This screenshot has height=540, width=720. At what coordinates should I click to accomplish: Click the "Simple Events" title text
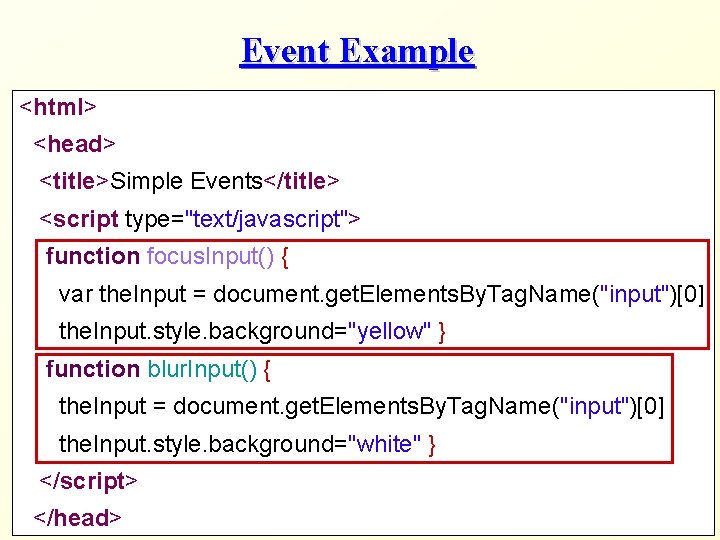pos(186,181)
